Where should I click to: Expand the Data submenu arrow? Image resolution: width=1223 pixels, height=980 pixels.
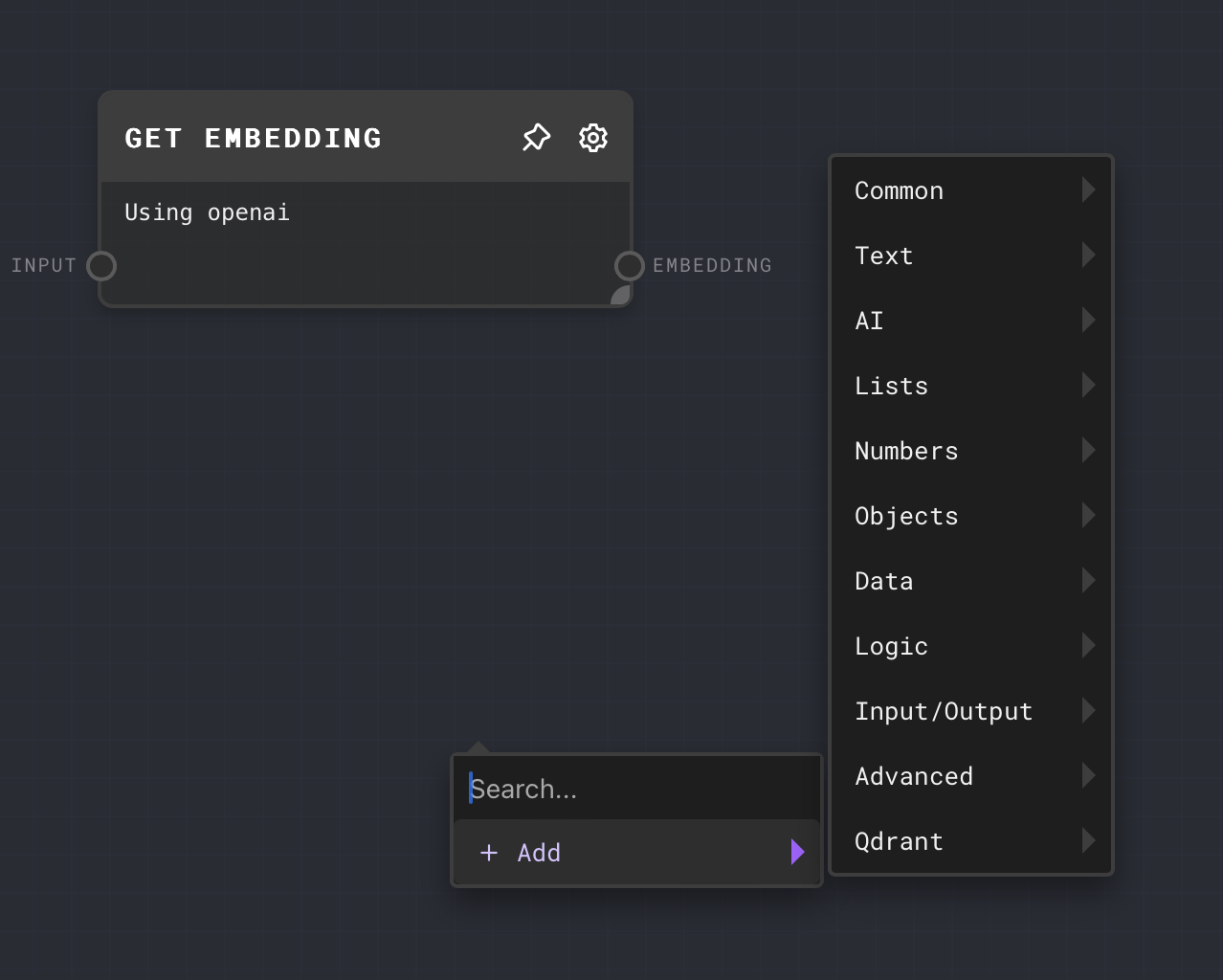[1089, 580]
